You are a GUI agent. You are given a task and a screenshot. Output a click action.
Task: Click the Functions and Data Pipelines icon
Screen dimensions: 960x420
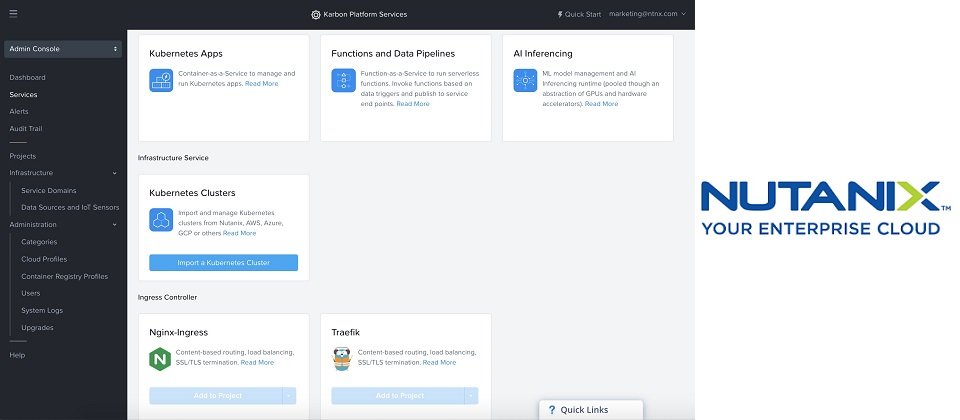click(343, 80)
